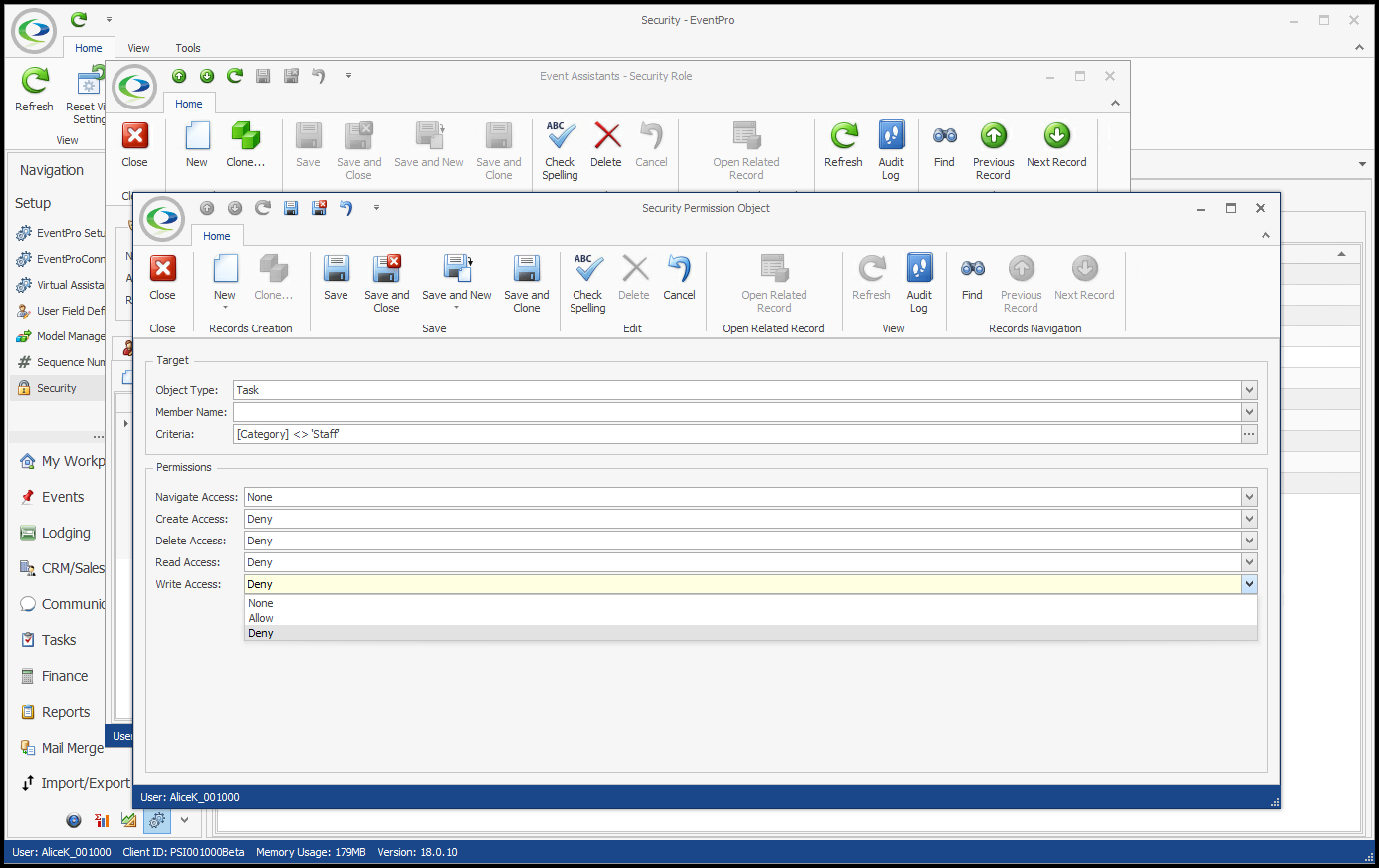Open Mail Merge in navigation pane
The height and width of the screenshot is (868, 1379).
tap(60, 748)
